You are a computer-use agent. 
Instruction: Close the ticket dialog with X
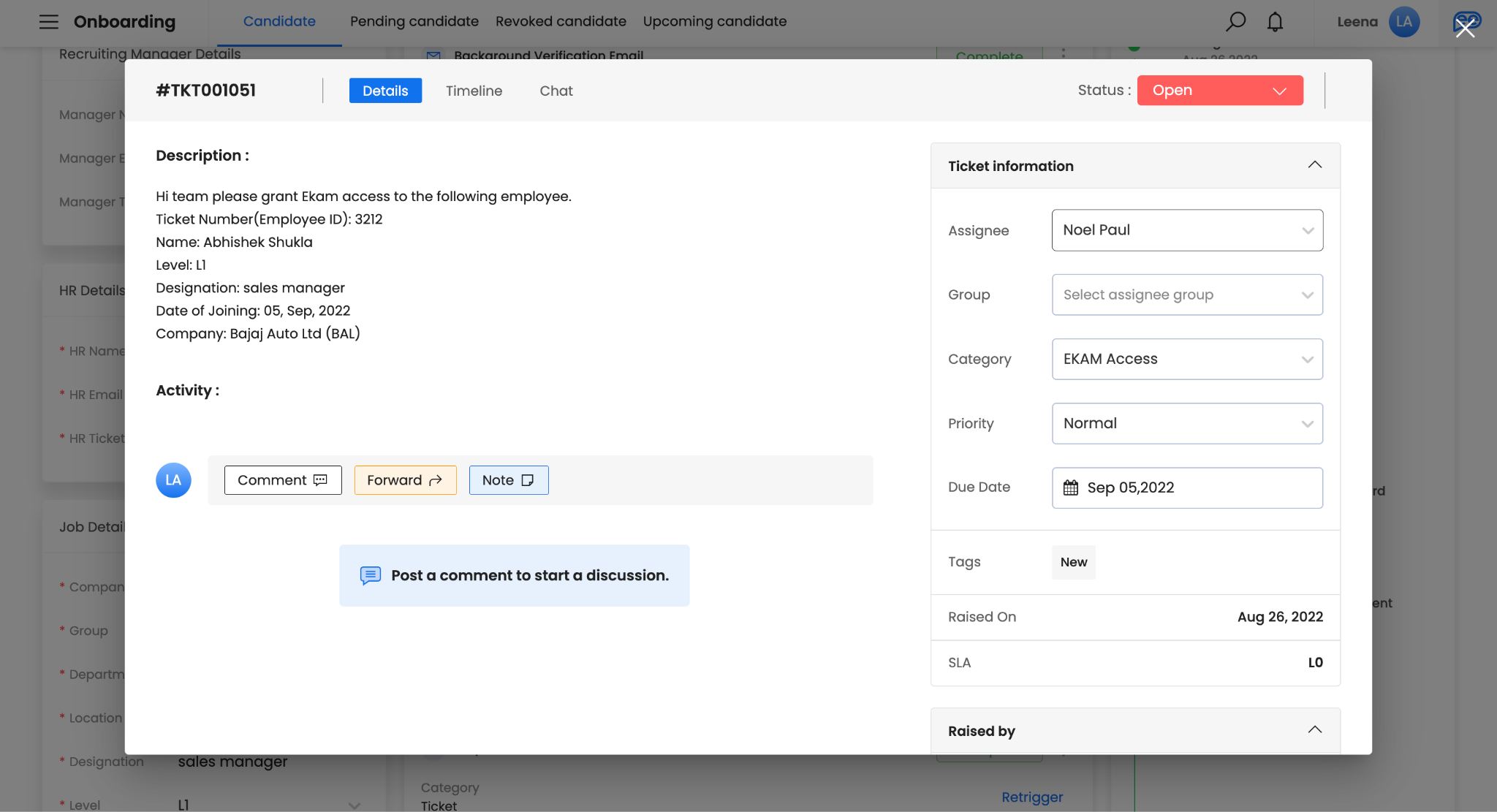coord(1465,29)
